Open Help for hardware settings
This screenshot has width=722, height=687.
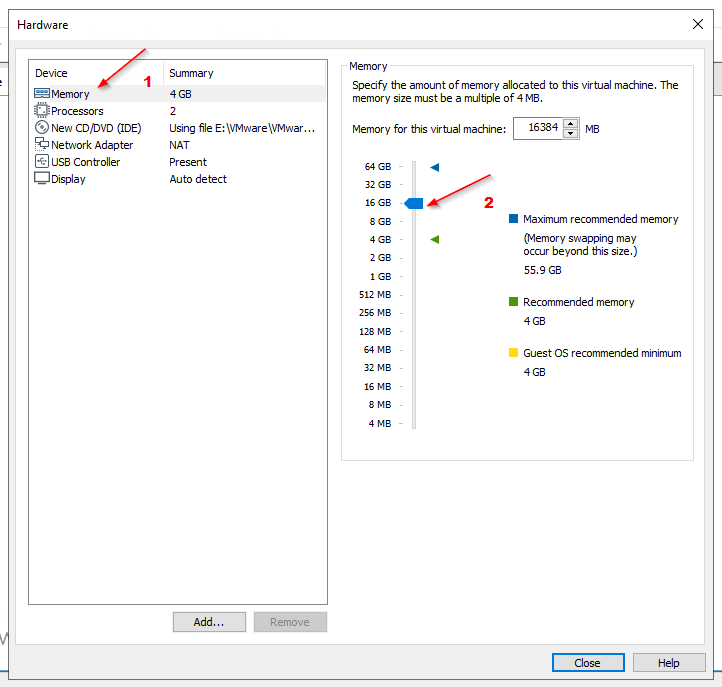(669, 663)
